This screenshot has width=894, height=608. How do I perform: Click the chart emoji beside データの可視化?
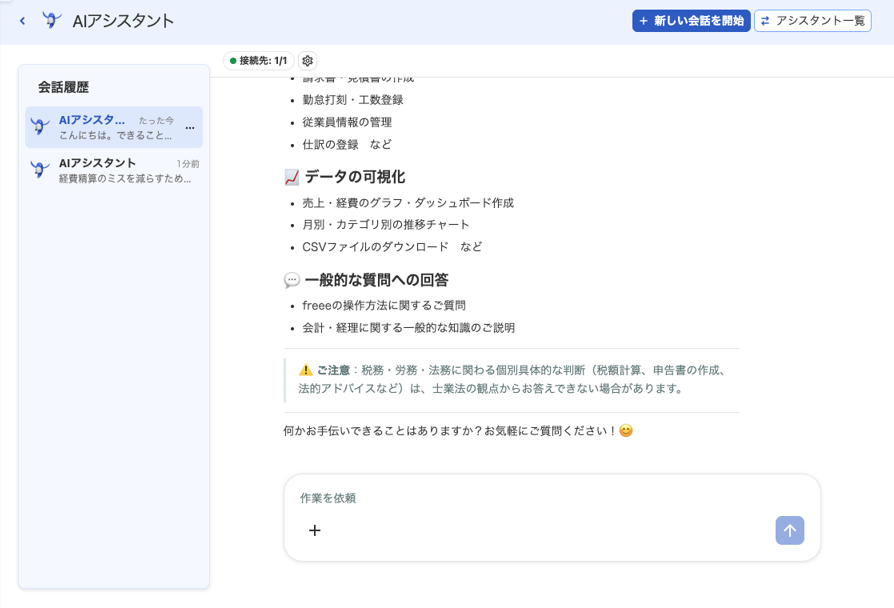point(292,177)
